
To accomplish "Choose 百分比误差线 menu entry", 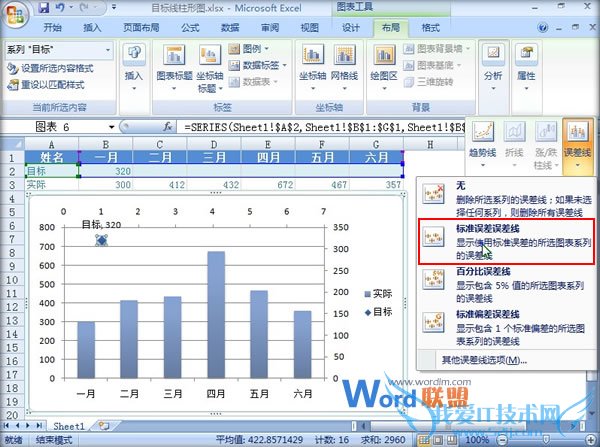I will pos(507,284).
